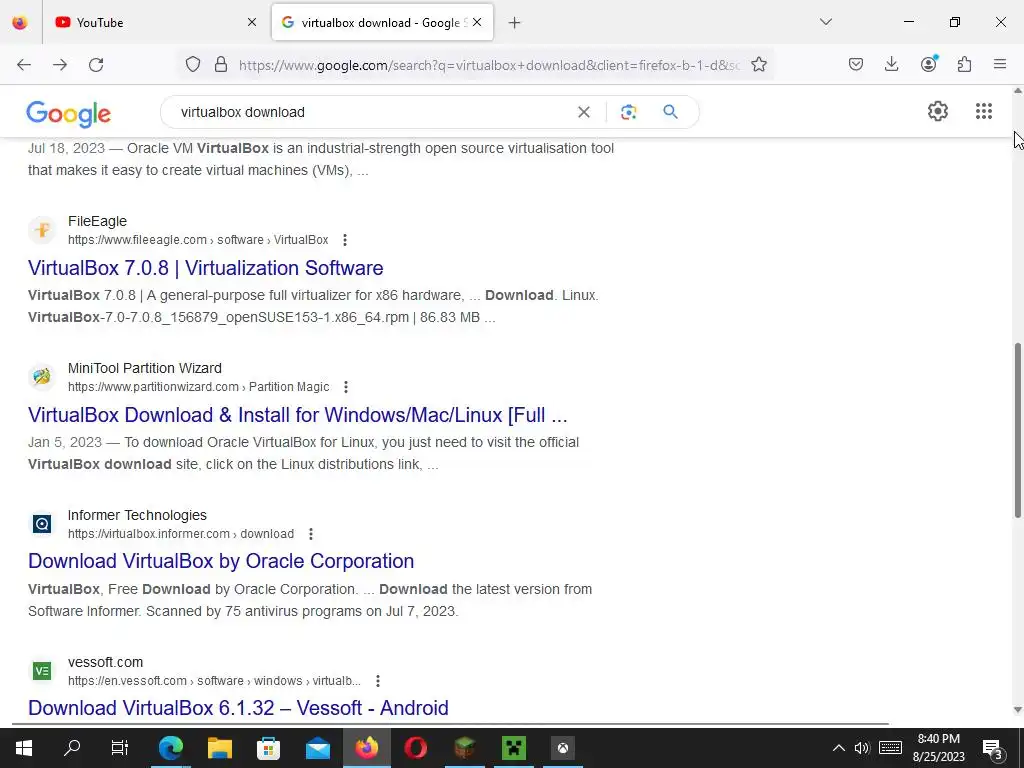Open more options for FileEagle result
The image size is (1024, 768).
(x=345, y=240)
